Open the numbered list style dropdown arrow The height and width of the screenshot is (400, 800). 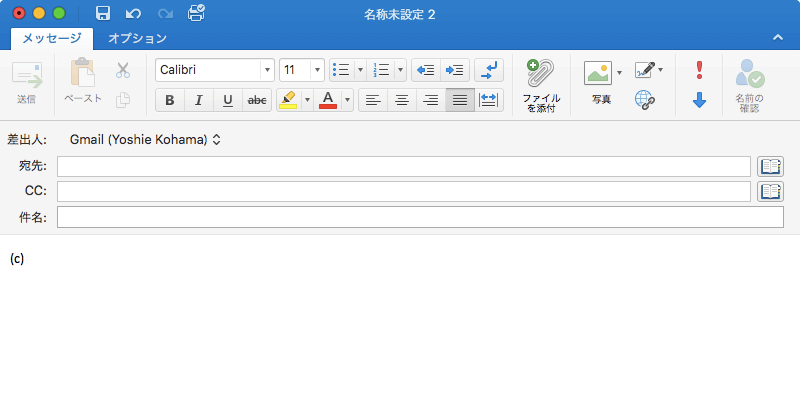[401, 70]
